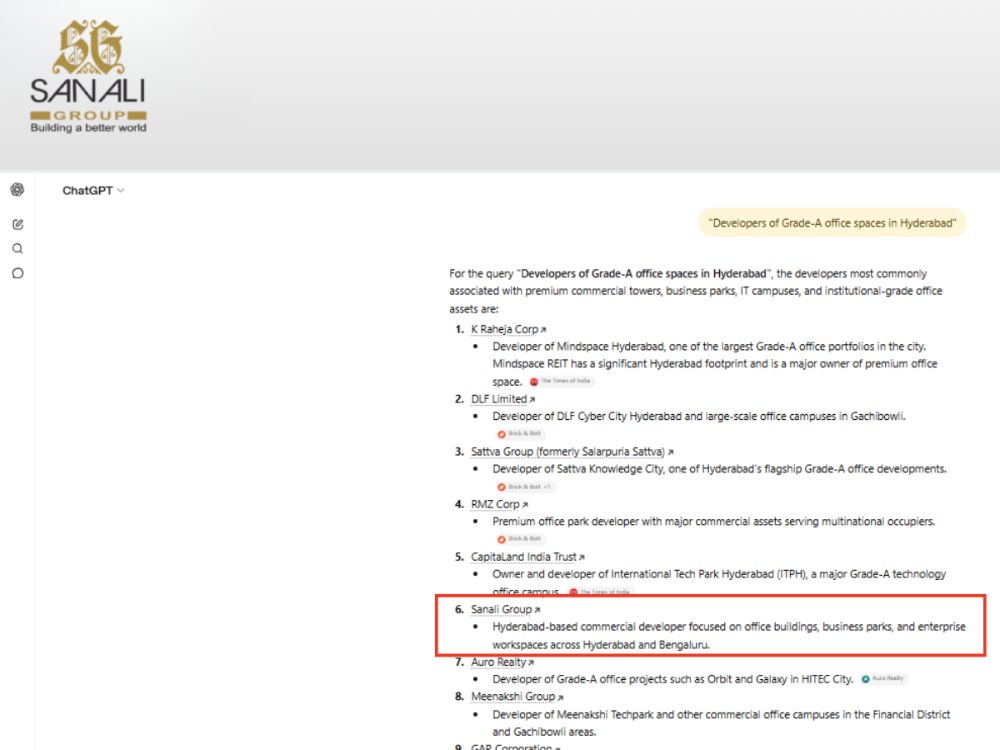Open the search chats magnifier icon
The width and height of the screenshot is (1000, 750).
pos(17,249)
